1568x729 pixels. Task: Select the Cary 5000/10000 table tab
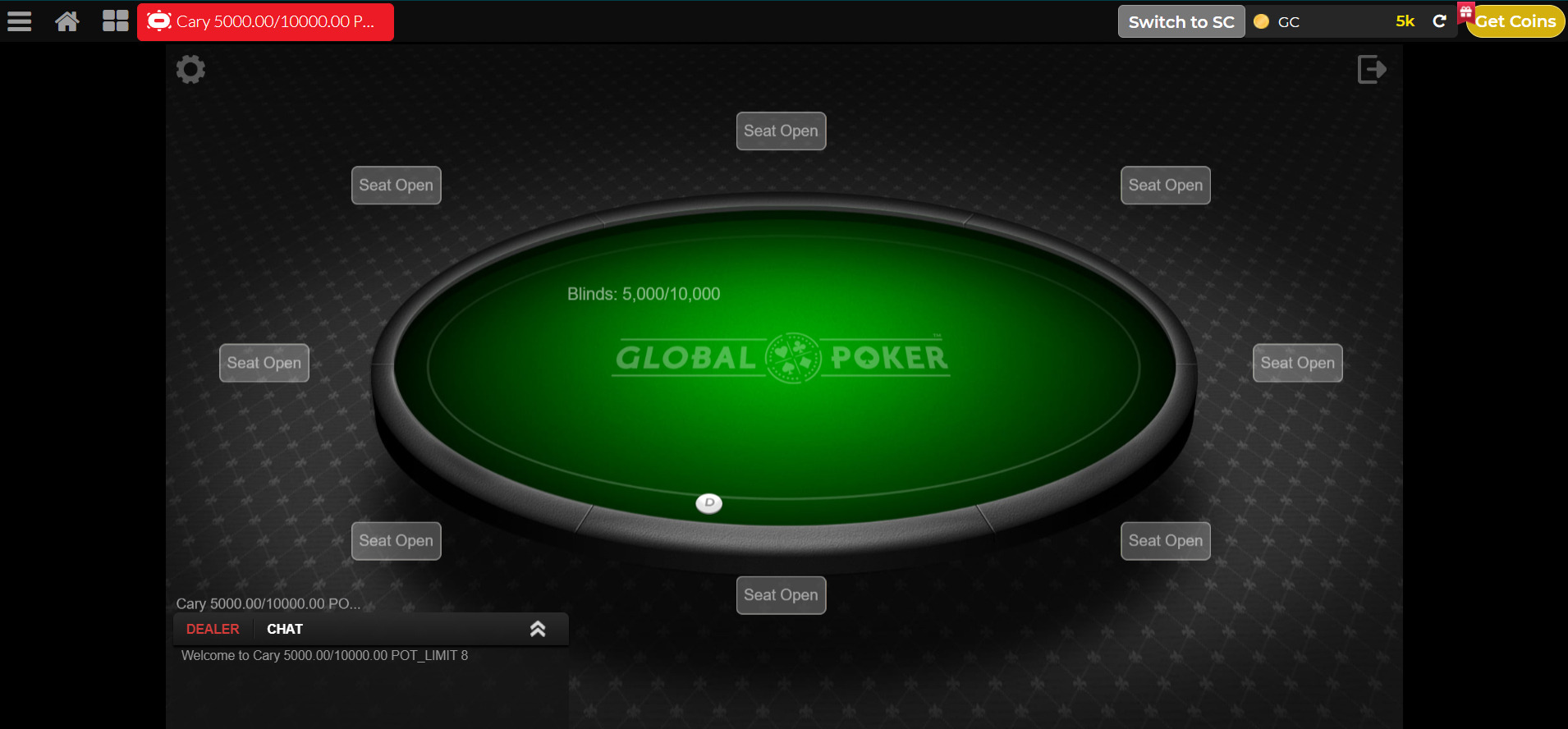pyautogui.click(x=265, y=21)
